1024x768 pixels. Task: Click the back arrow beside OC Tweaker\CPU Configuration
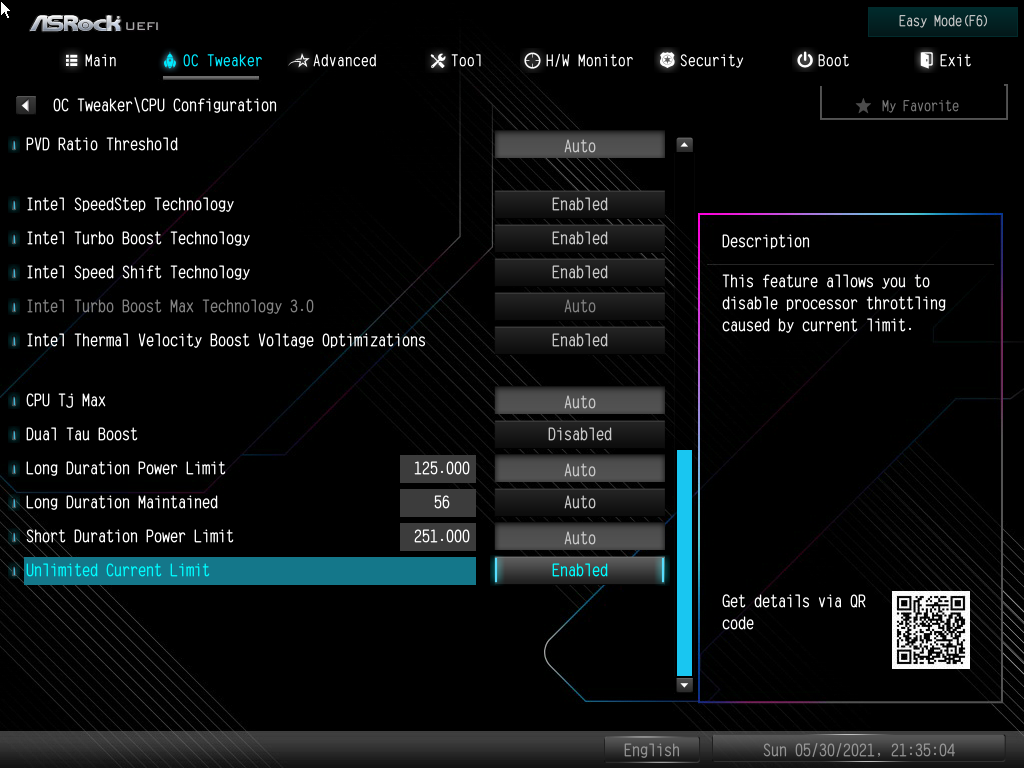[x=25, y=105]
